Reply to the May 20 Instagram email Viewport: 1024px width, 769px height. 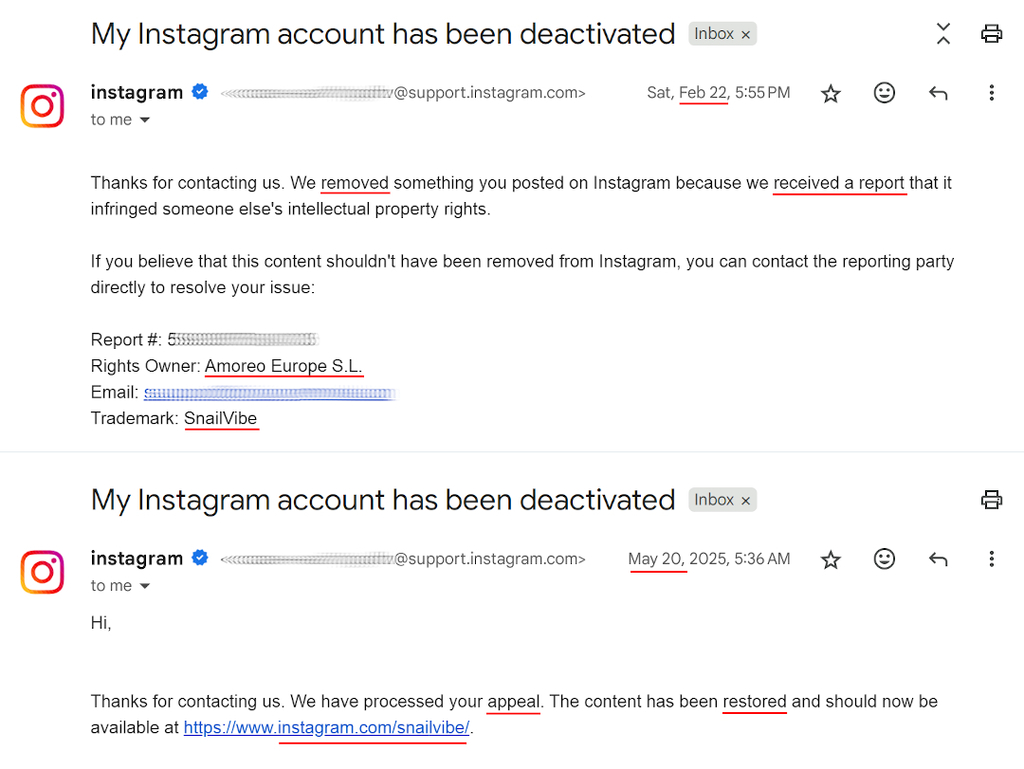(938, 559)
